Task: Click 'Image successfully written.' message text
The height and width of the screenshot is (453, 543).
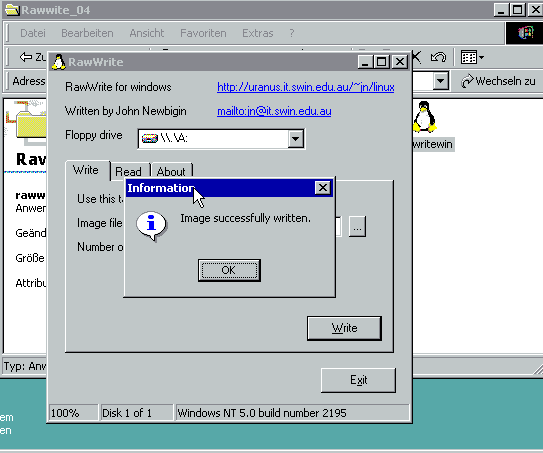Action: point(245,219)
